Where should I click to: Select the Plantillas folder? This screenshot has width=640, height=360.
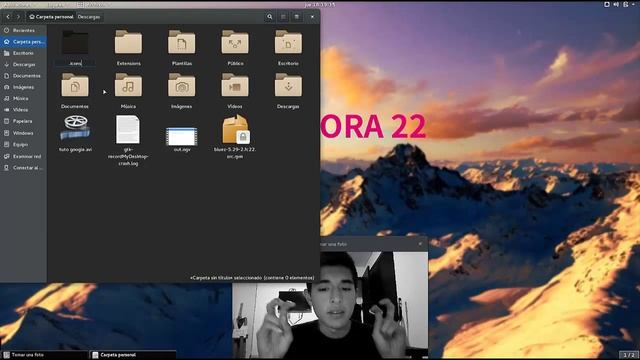point(182,42)
